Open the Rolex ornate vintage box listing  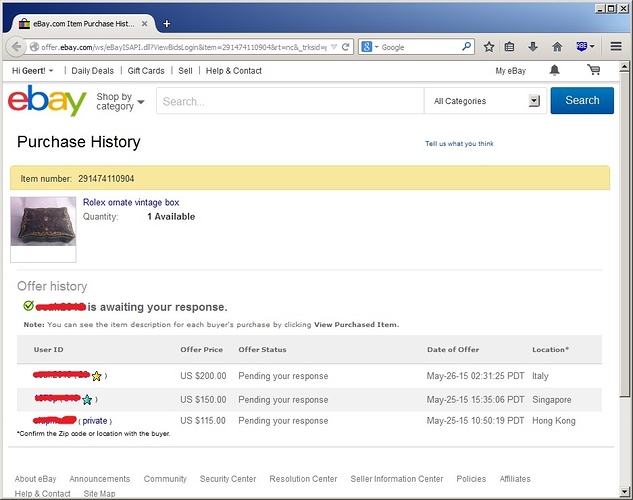[131, 202]
